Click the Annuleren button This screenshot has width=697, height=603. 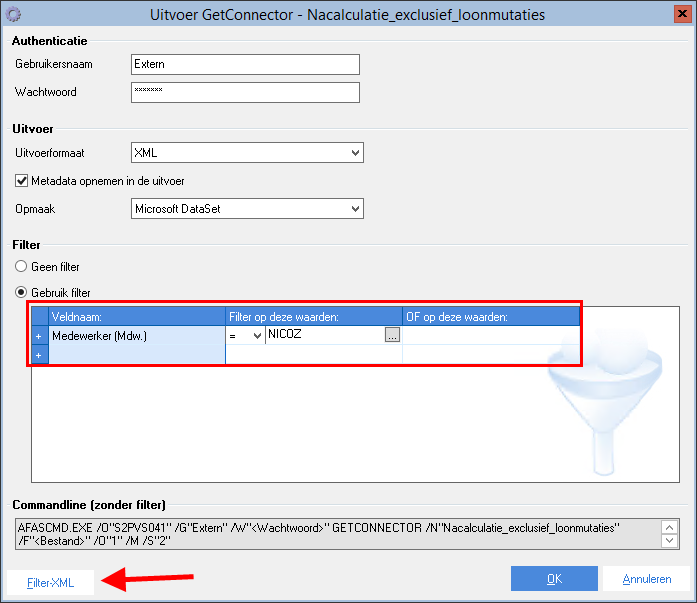pos(647,579)
